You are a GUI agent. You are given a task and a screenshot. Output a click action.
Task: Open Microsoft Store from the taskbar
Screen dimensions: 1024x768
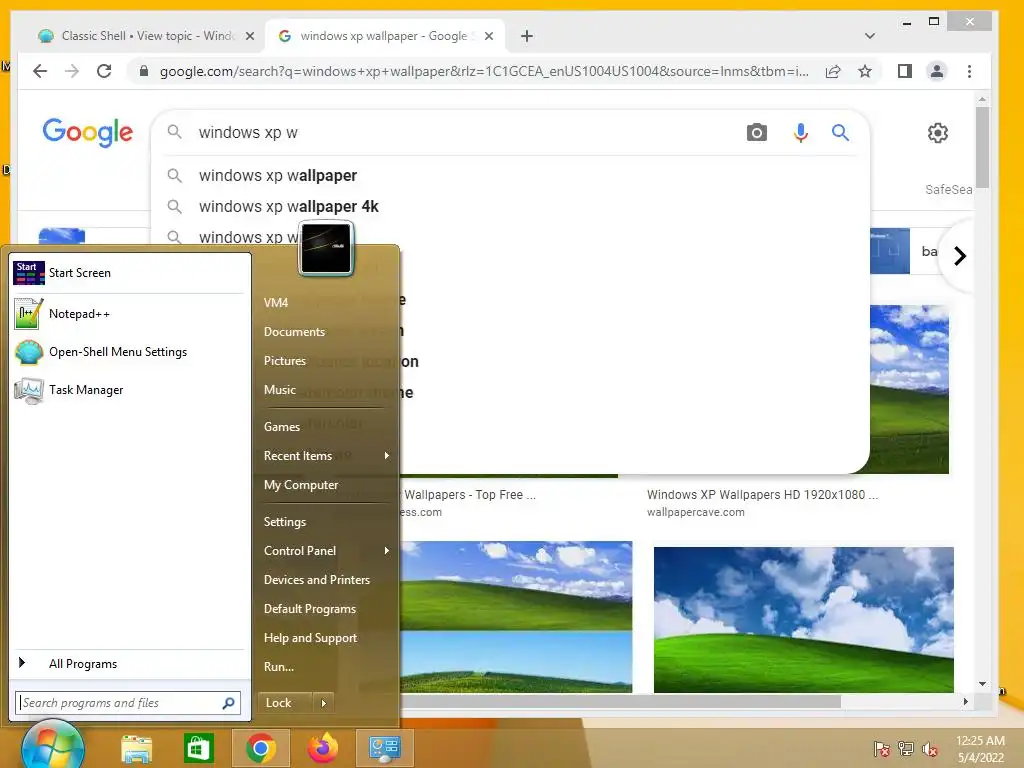[199, 748]
